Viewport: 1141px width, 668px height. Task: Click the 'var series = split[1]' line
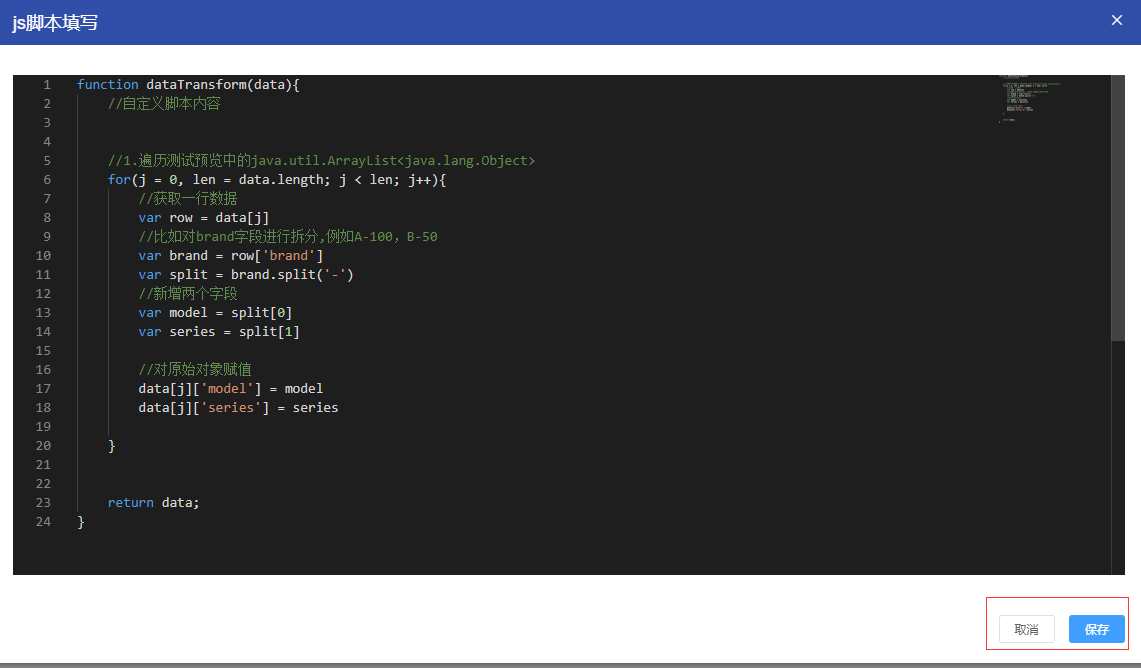pyautogui.click(x=219, y=332)
